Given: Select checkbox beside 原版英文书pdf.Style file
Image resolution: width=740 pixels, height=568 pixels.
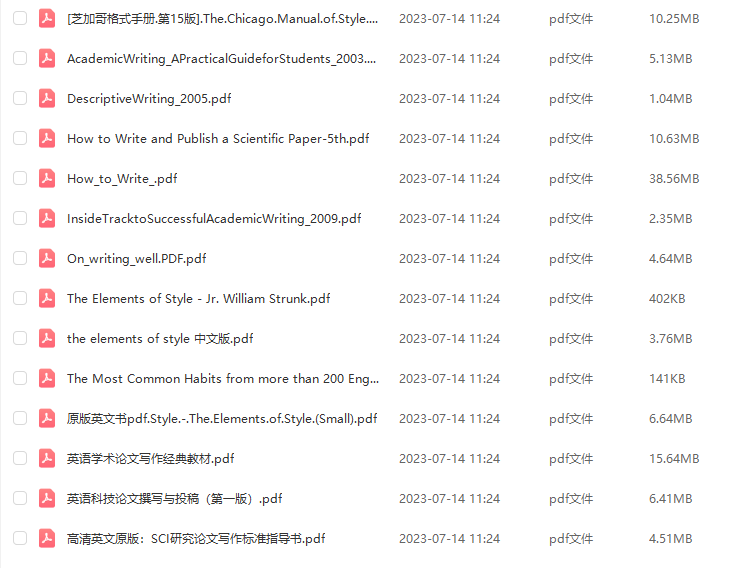Looking at the screenshot, I should pos(20,418).
